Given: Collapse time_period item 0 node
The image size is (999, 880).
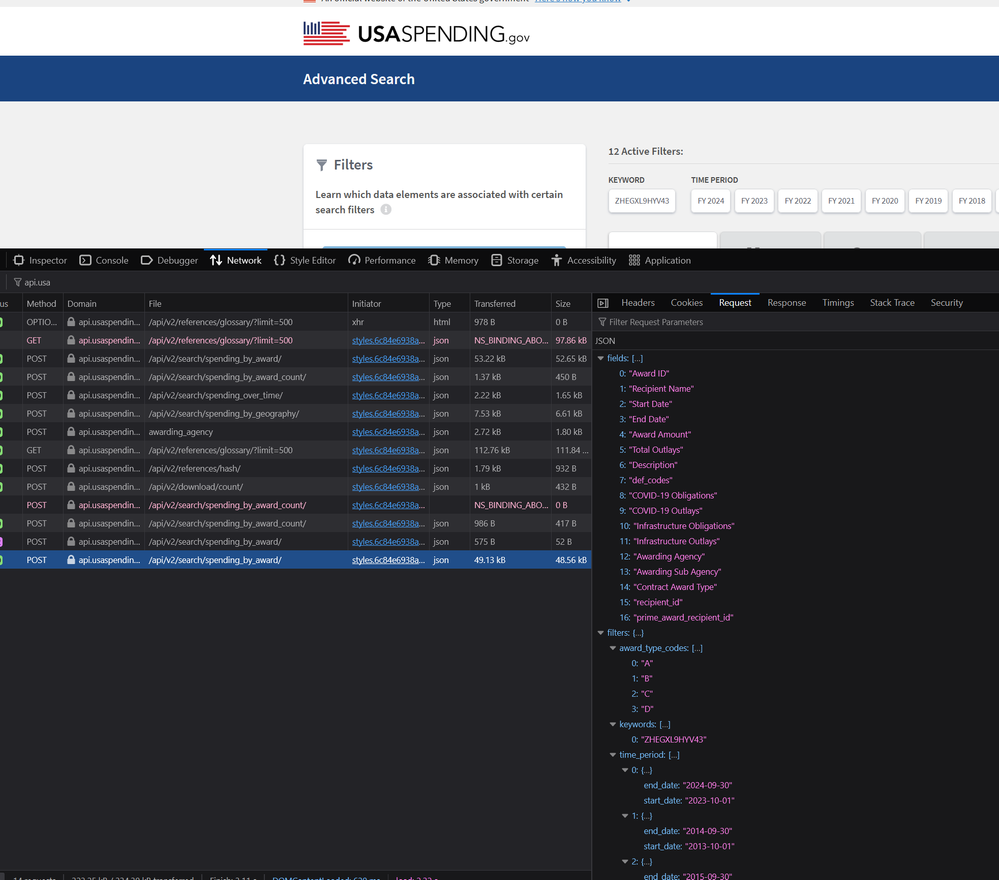Looking at the screenshot, I should (x=625, y=770).
